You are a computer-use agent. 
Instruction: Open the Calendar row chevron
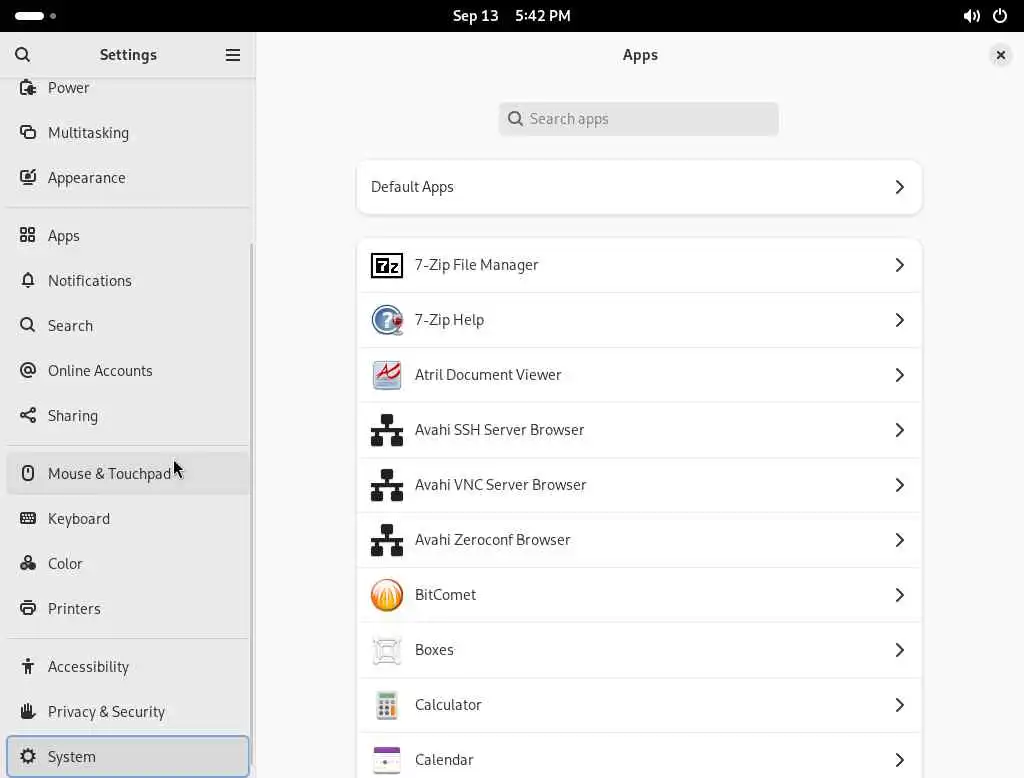[x=899, y=760]
